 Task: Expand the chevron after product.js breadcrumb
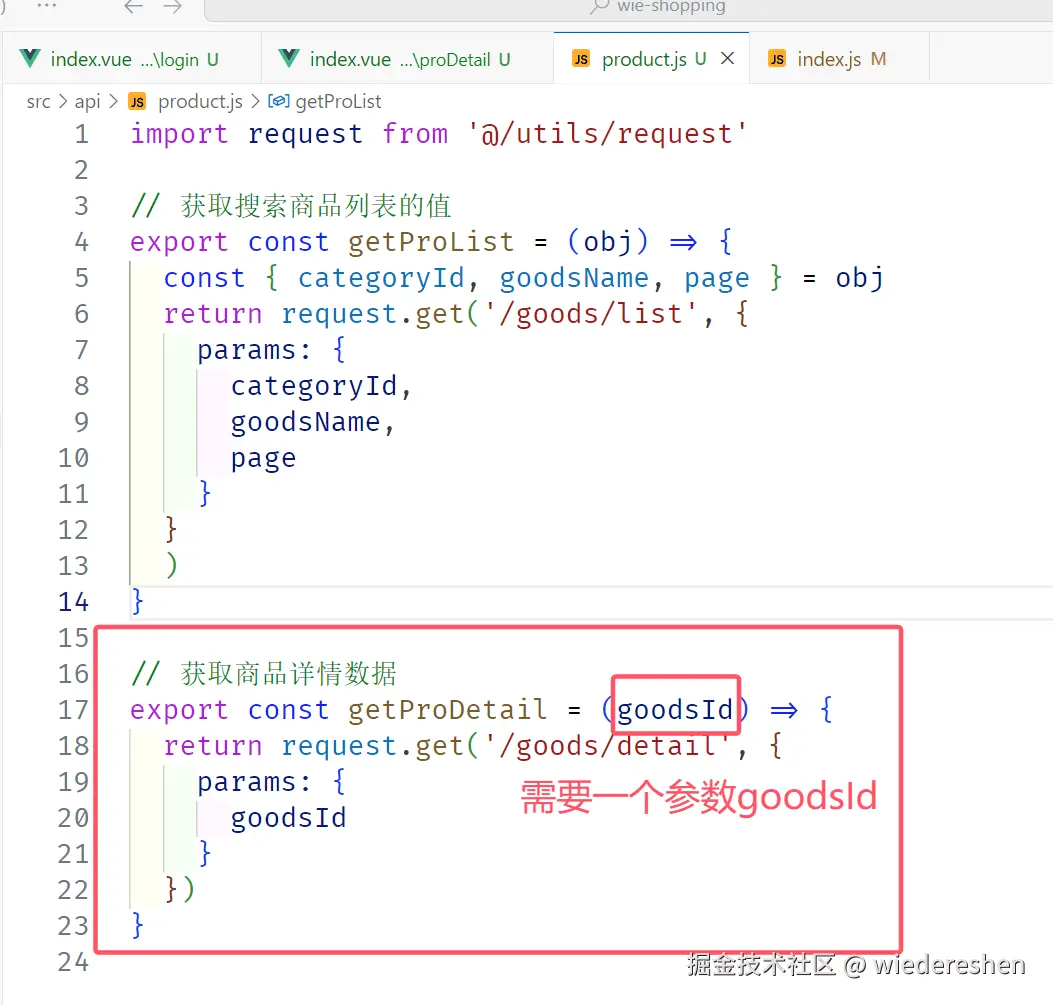pos(255,101)
